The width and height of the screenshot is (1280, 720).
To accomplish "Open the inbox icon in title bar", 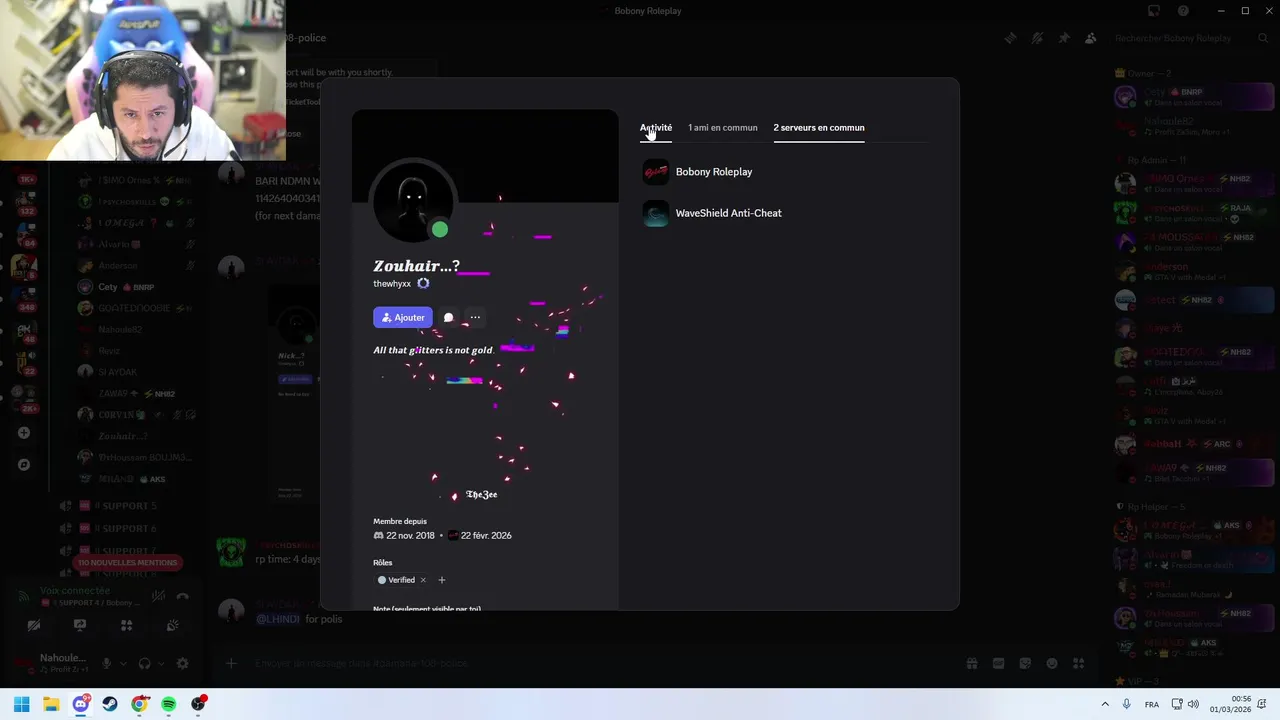I will (x=1154, y=11).
